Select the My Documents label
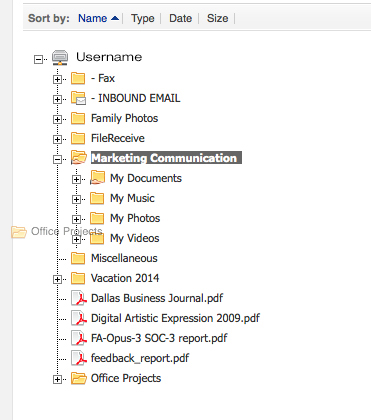 click(146, 179)
